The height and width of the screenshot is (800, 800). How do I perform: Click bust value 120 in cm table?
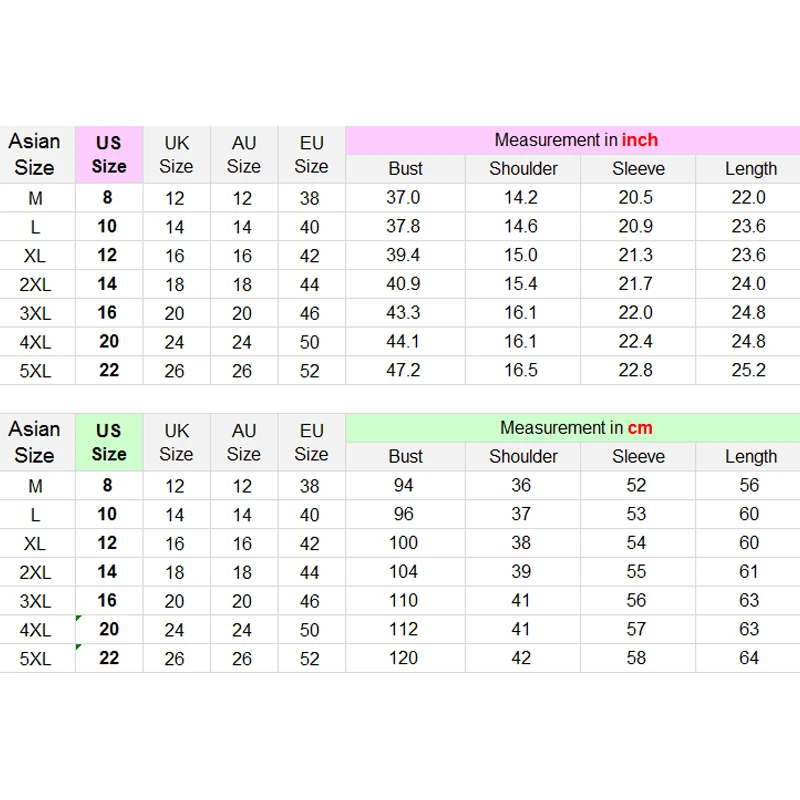(x=405, y=658)
